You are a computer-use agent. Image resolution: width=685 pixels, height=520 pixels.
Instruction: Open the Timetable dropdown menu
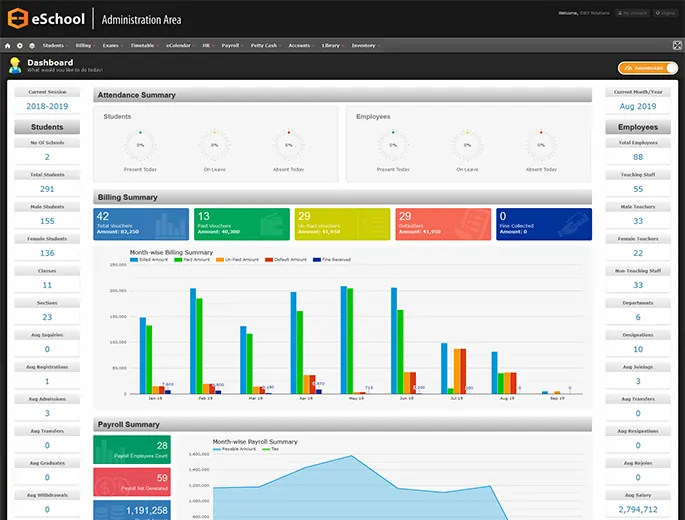144,45
